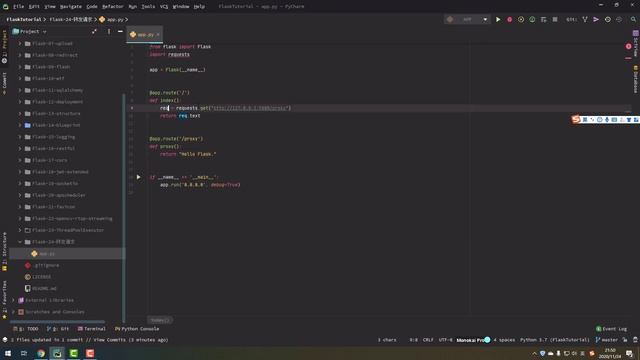Open the Git tool window at bottom
Viewport: 640px width, 360px height.
[x=58, y=329]
